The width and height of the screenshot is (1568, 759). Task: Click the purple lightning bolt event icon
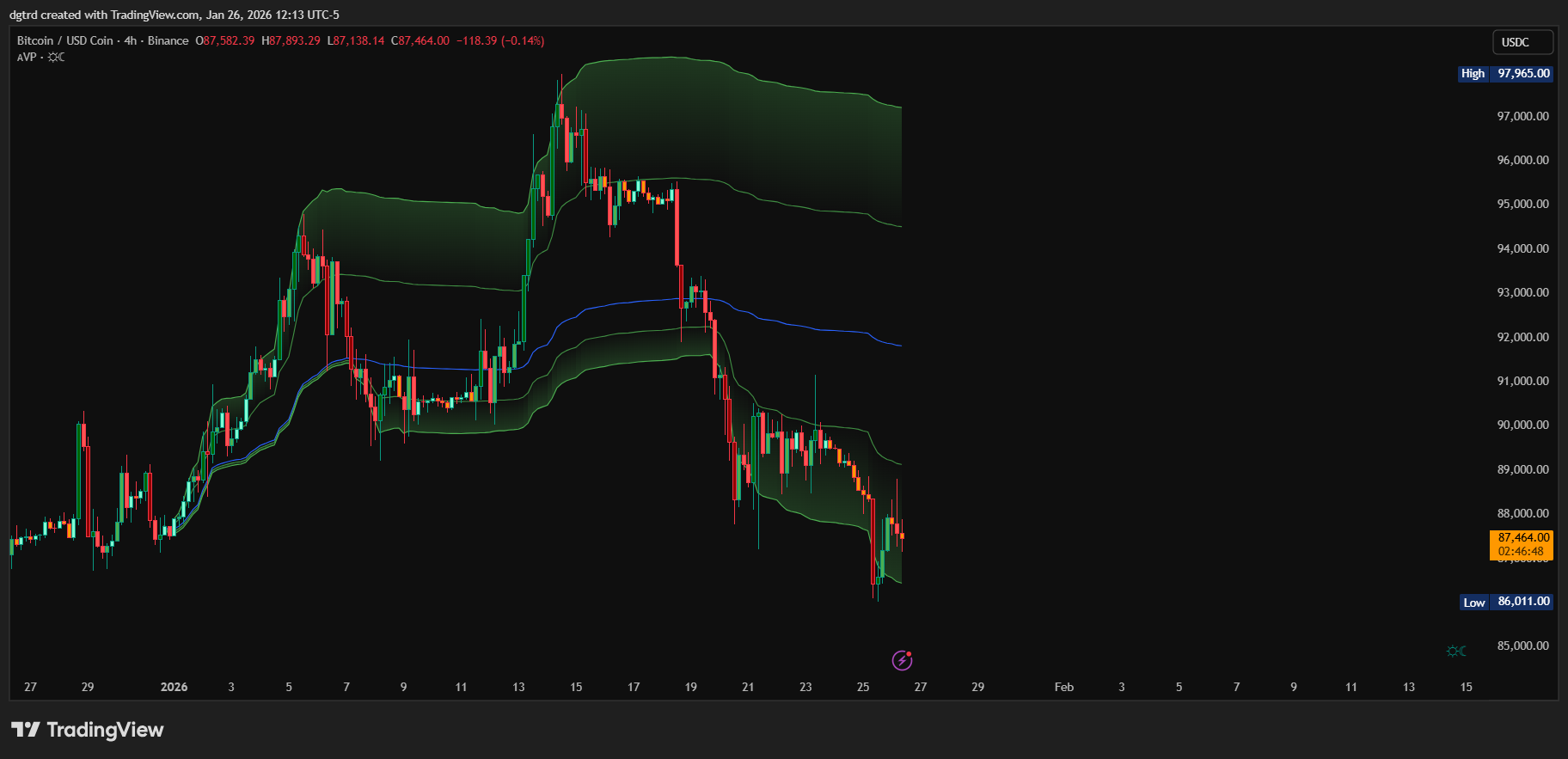(x=902, y=660)
